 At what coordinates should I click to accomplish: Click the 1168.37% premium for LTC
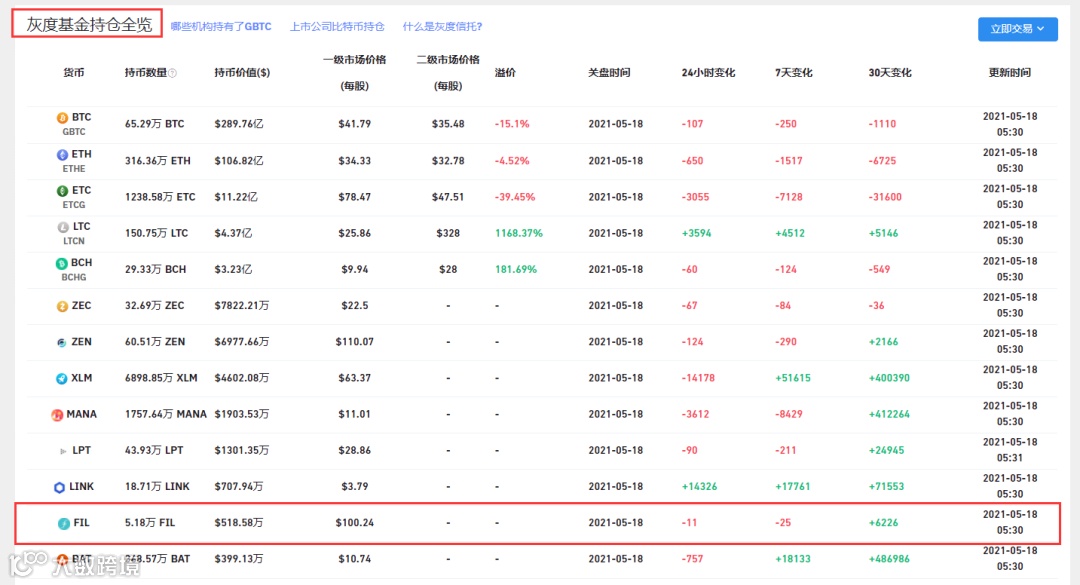[519, 234]
